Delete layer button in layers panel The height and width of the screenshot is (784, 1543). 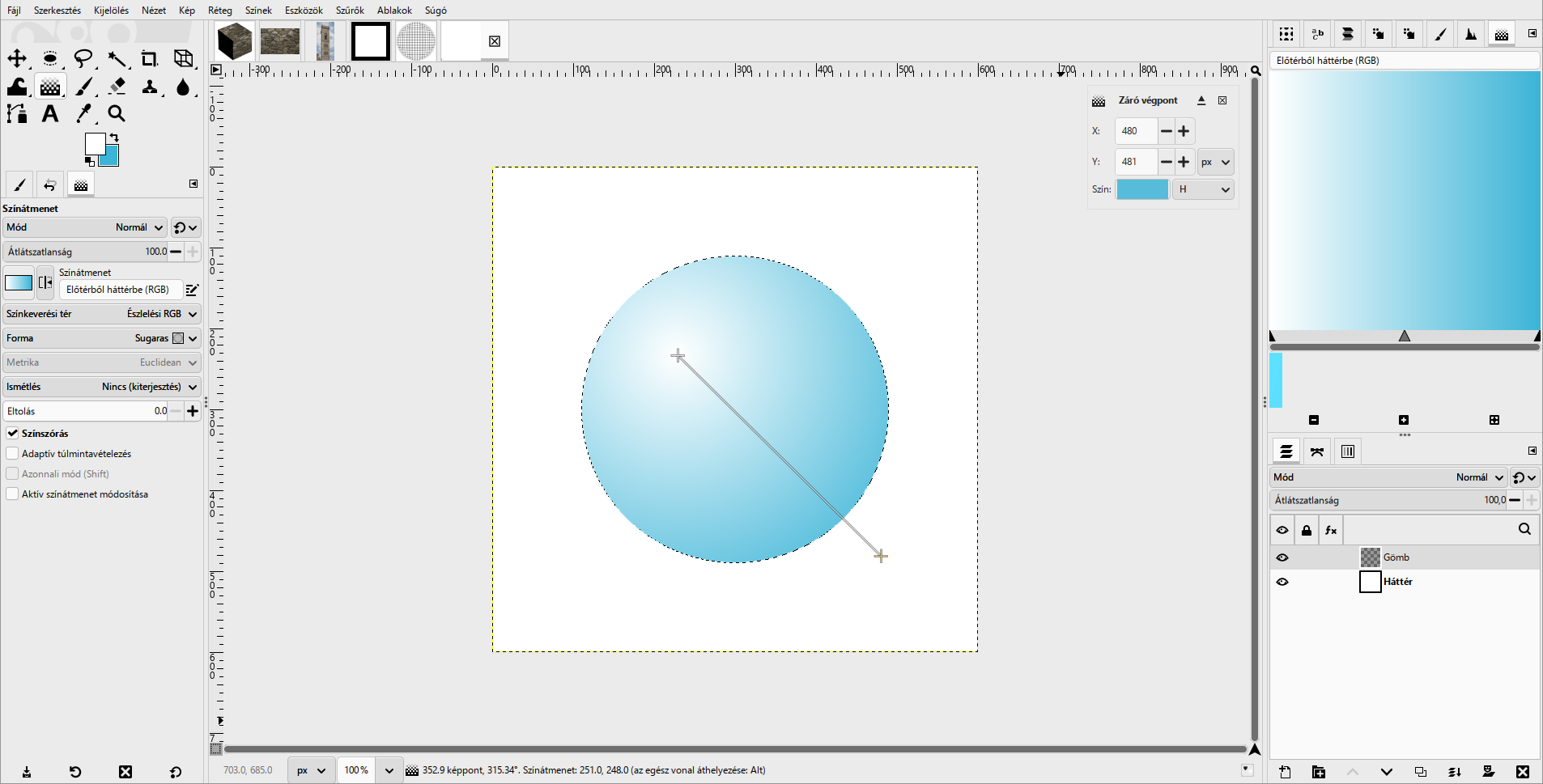1523,772
